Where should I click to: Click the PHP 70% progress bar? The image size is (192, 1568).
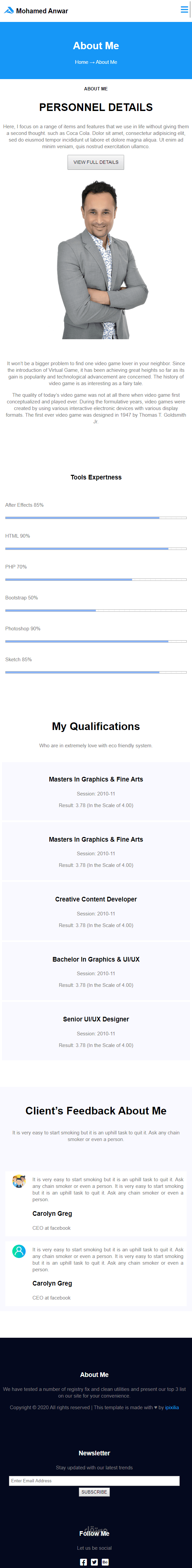tap(96, 579)
